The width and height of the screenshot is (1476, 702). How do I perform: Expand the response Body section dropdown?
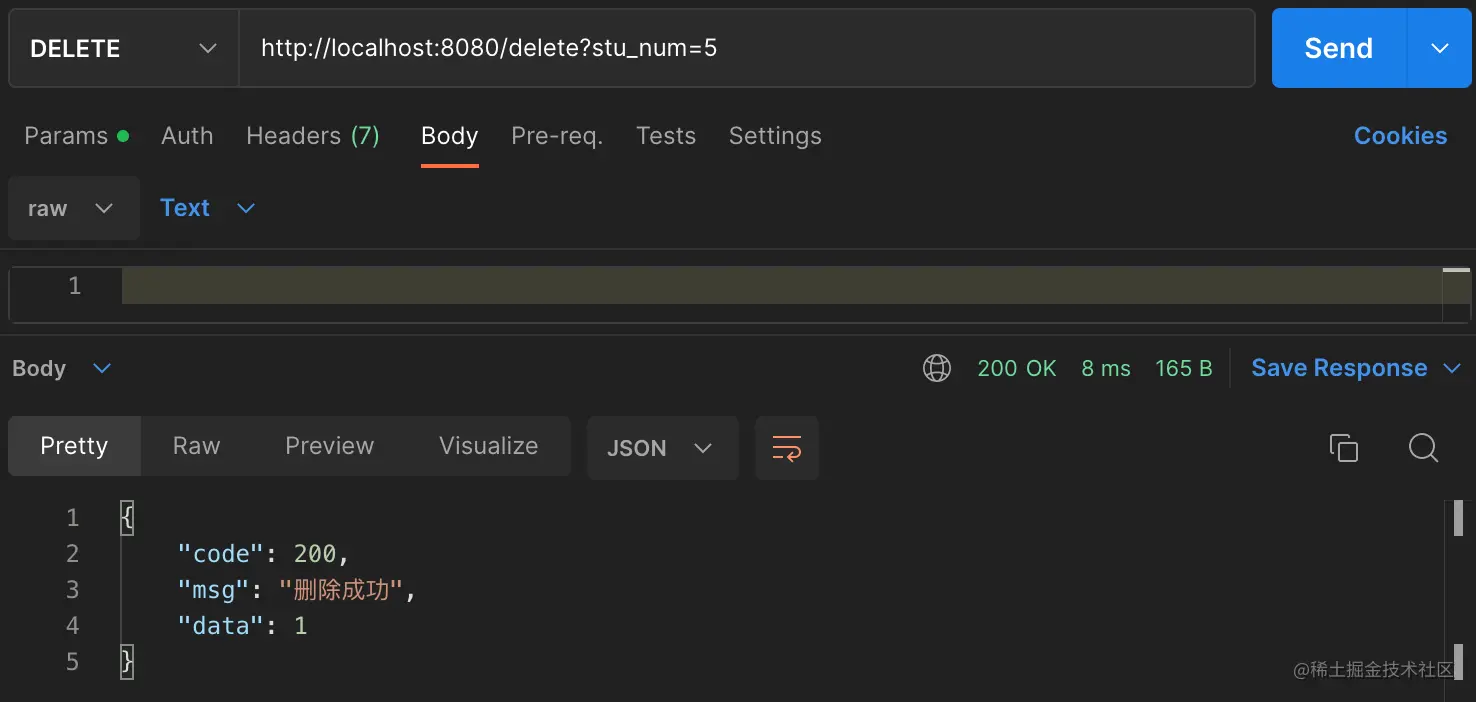click(101, 368)
